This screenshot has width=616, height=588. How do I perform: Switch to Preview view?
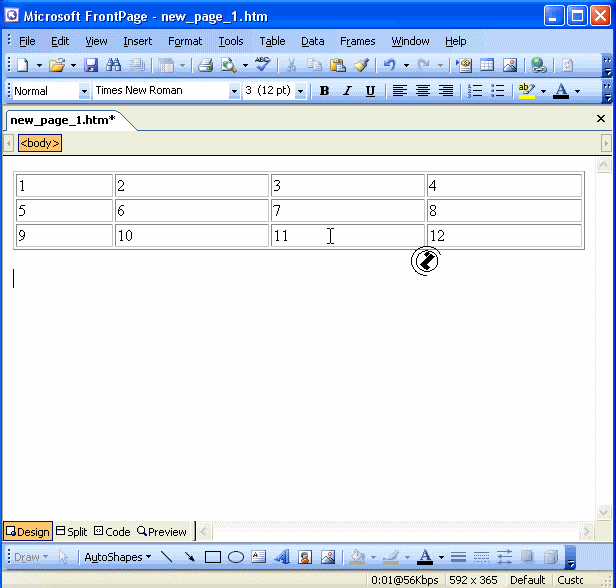pos(162,532)
